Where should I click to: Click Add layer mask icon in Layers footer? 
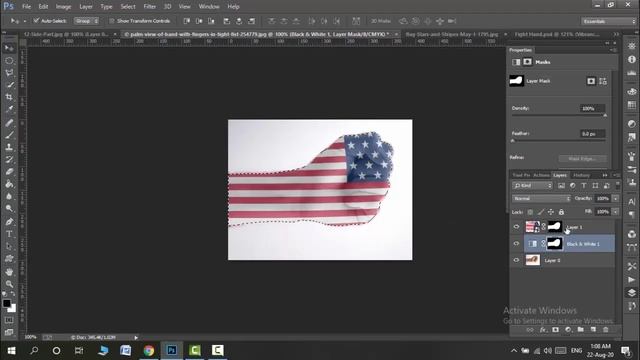coord(555,330)
